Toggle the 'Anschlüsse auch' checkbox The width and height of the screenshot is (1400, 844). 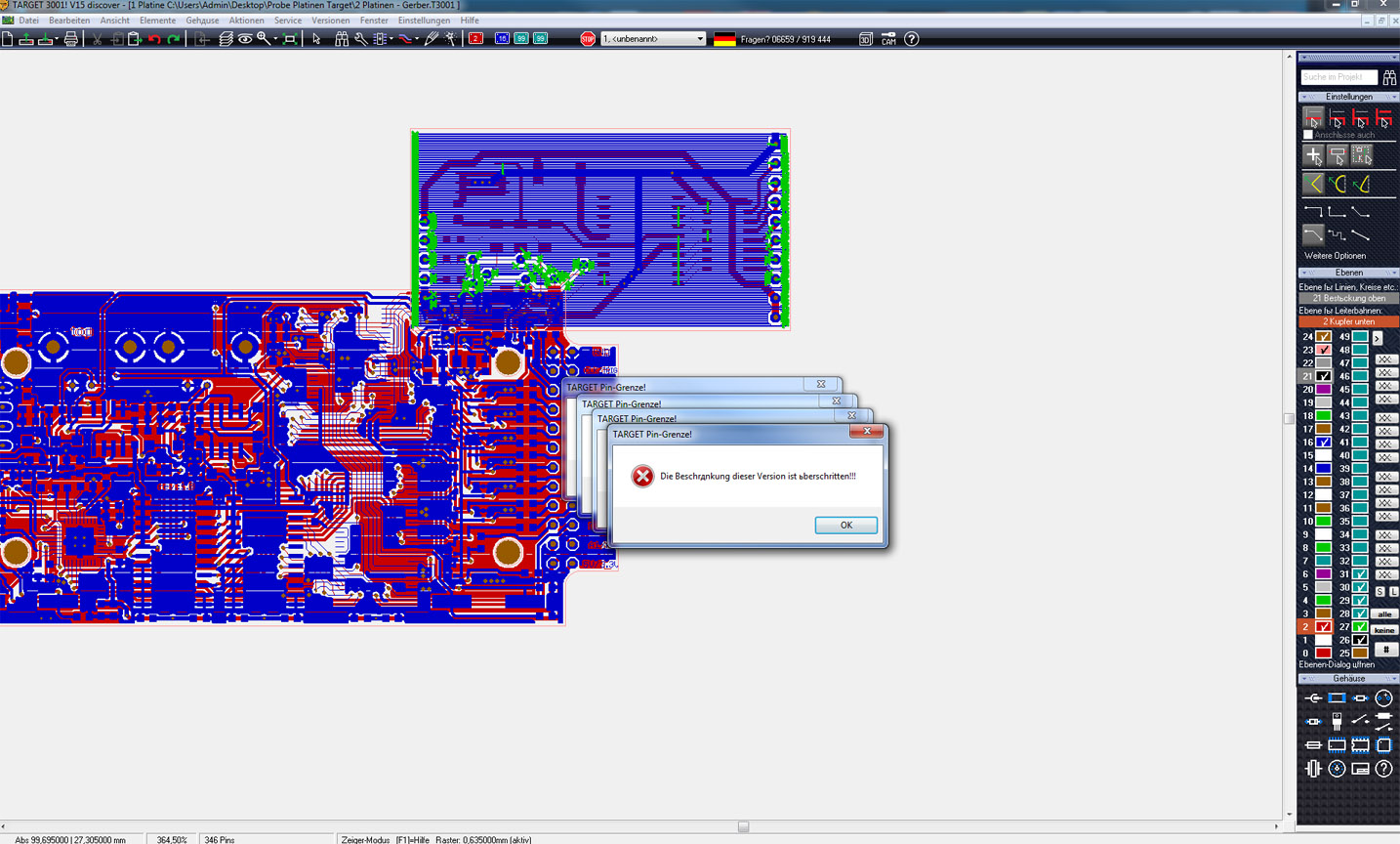[1308, 135]
